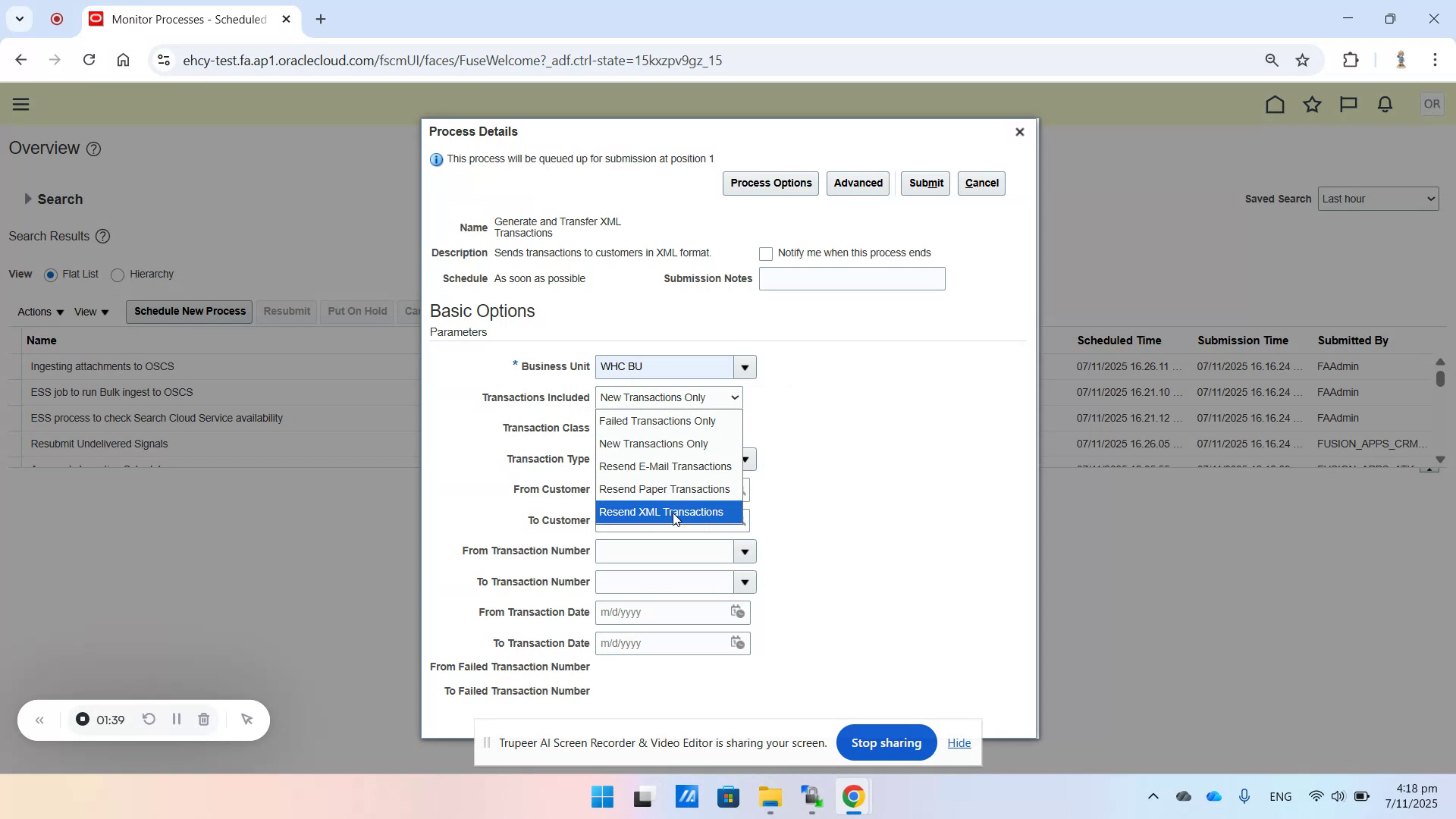The height and width of the screenshot is (819, 1456).
Task: Open the Actions menu
Action: (x=39, y=311)
